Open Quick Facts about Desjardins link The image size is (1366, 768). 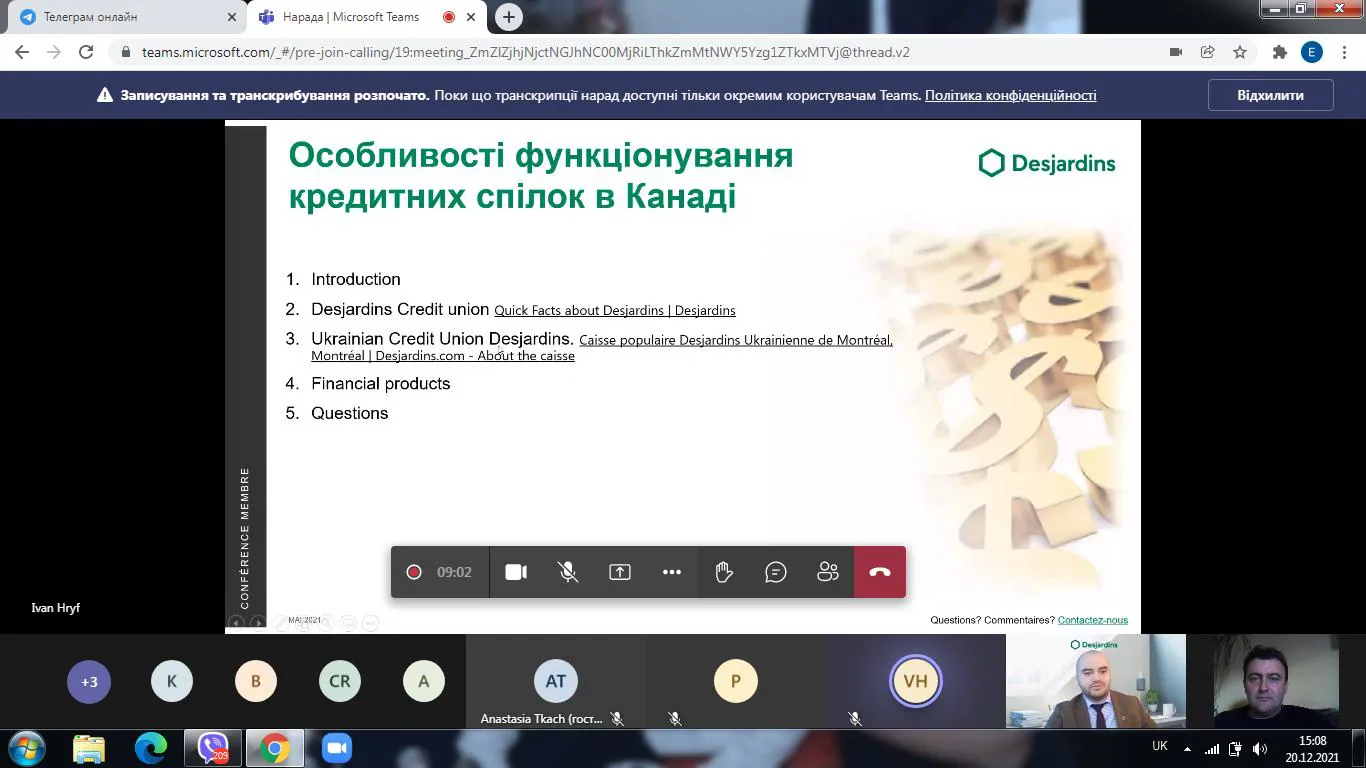pos(615,311)
